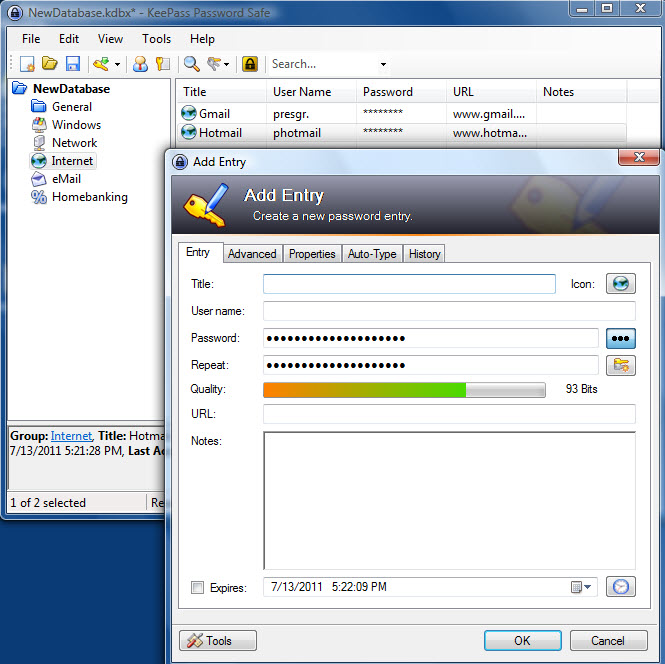Click the password Quality progress bar

404,389
